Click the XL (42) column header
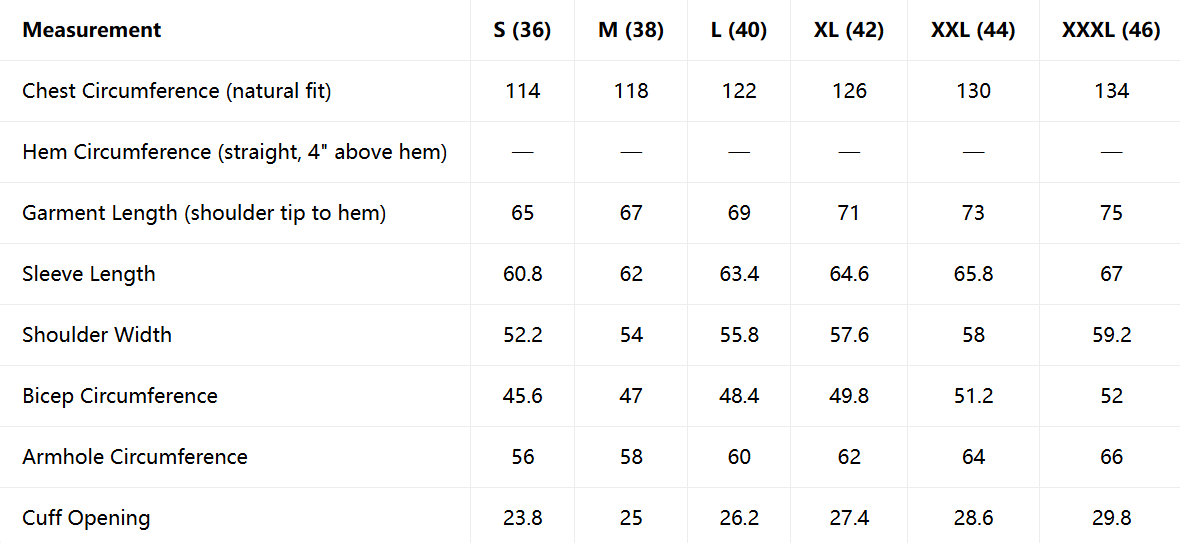Viewport: 1180px width, 543px height. [849, 30]
